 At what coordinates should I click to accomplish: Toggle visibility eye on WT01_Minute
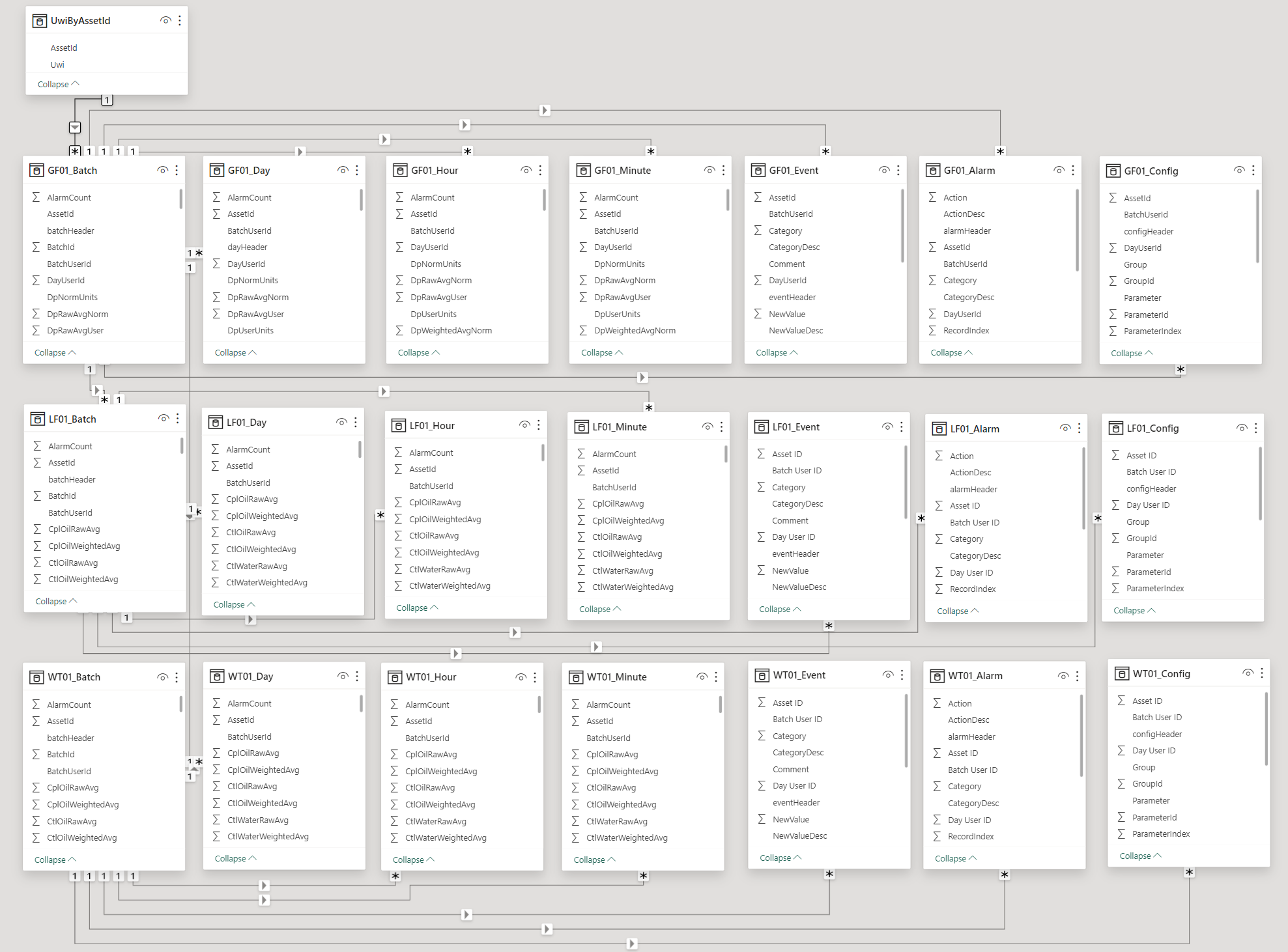(x=702, y=677)
